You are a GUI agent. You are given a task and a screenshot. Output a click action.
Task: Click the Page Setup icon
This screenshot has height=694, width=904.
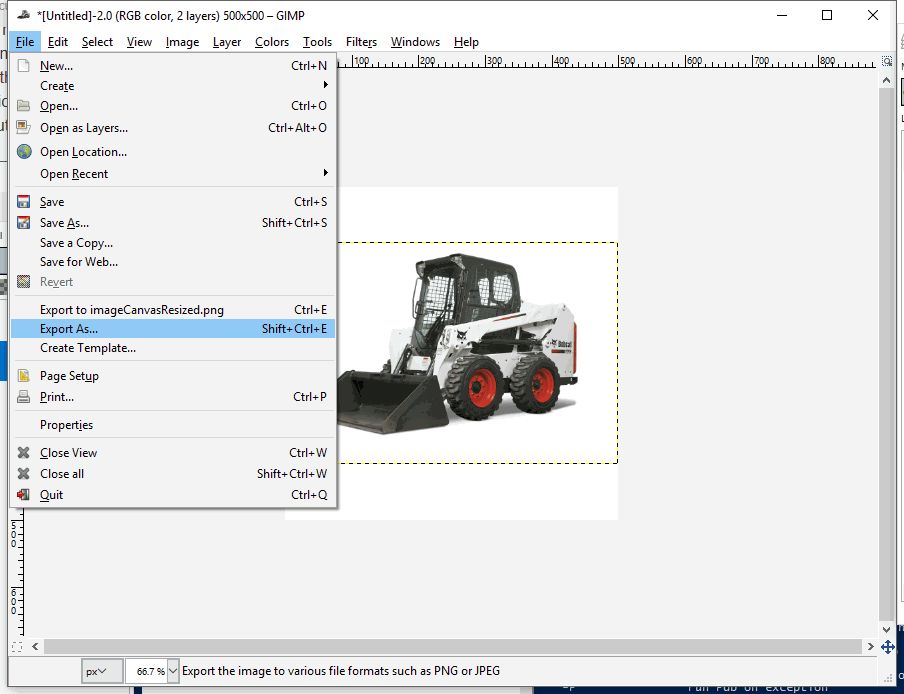pyautogui.click(x=24, y=376)
